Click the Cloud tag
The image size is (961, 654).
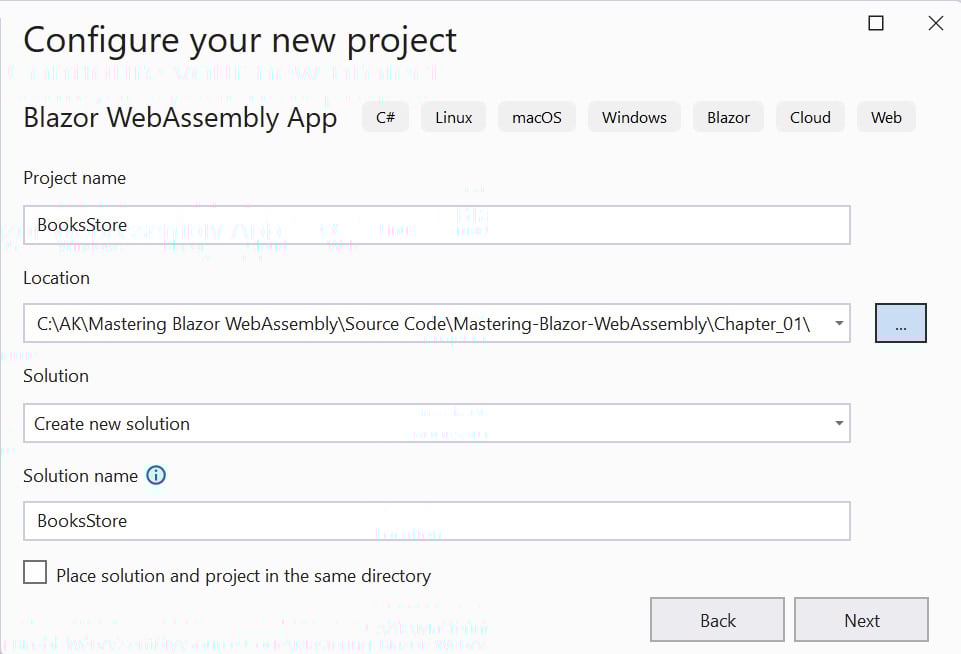pyautogui.click(x=810, y=117)
